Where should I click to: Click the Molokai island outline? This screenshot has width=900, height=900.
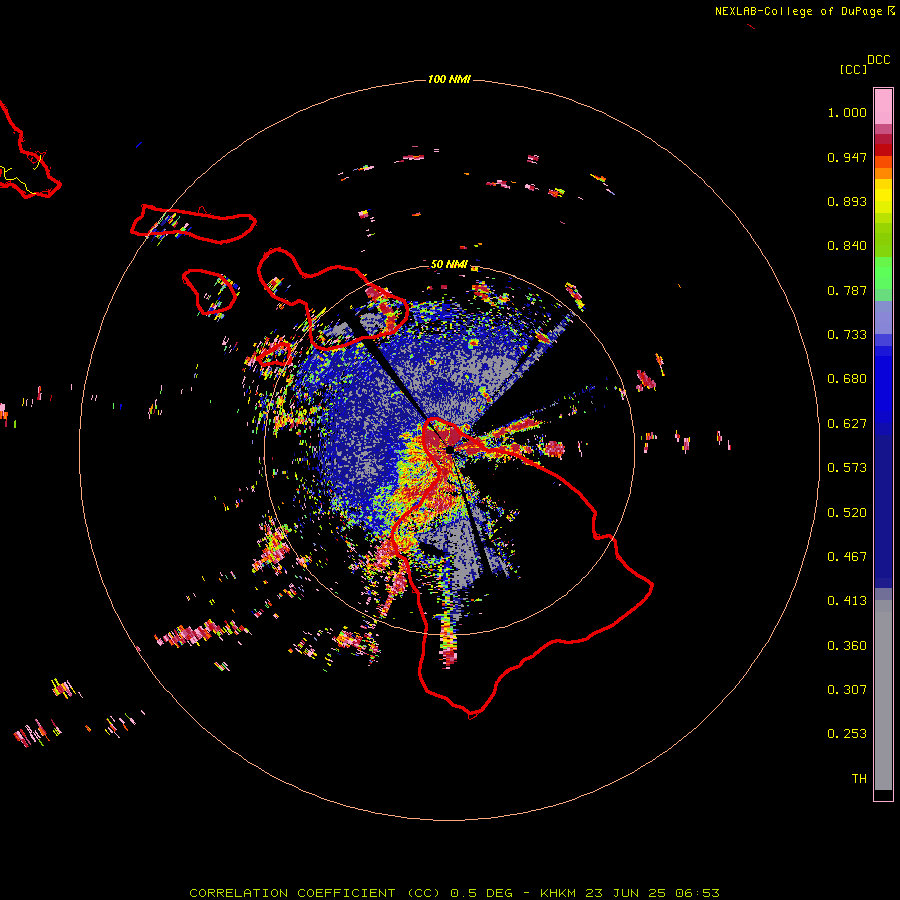[193, 224]
